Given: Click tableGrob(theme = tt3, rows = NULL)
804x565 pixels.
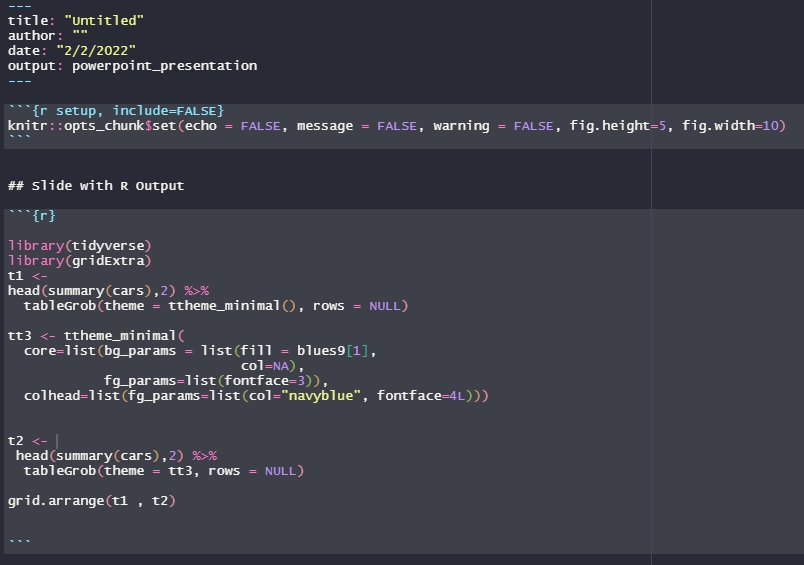Looking at the screenshot, I should point(164,471).
